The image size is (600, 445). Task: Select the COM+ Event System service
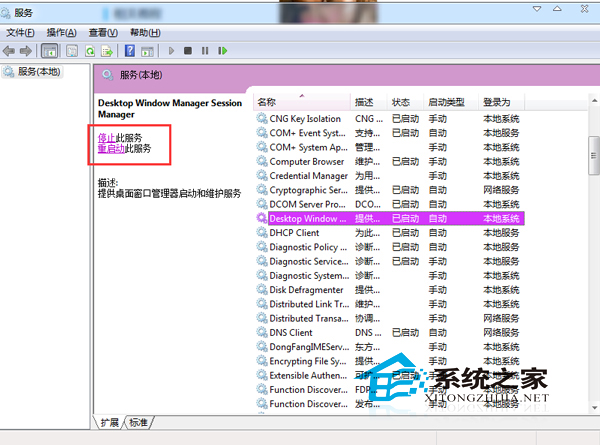[x=390, y=133]
